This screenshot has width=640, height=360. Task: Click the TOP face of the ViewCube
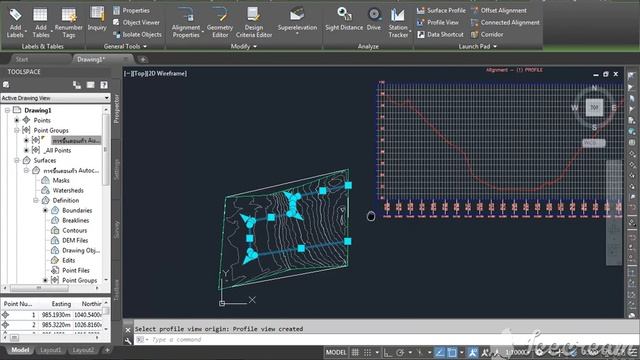[594, 107]
